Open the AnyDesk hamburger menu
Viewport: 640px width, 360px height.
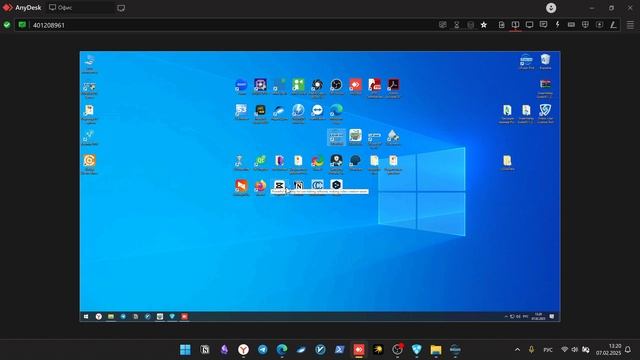(630, 25)
